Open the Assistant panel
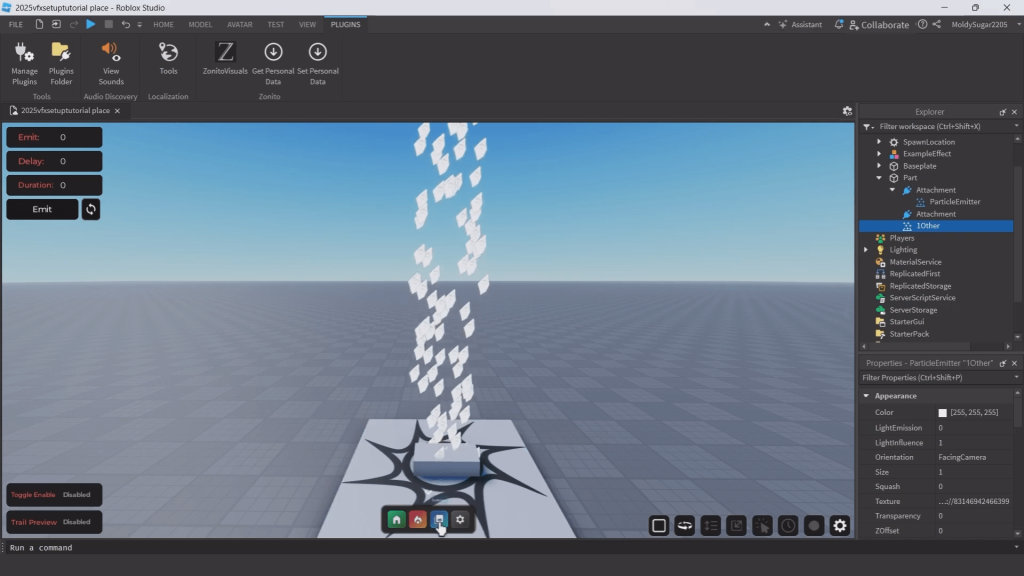This screenshot has width=1024, height=576. 800,24
